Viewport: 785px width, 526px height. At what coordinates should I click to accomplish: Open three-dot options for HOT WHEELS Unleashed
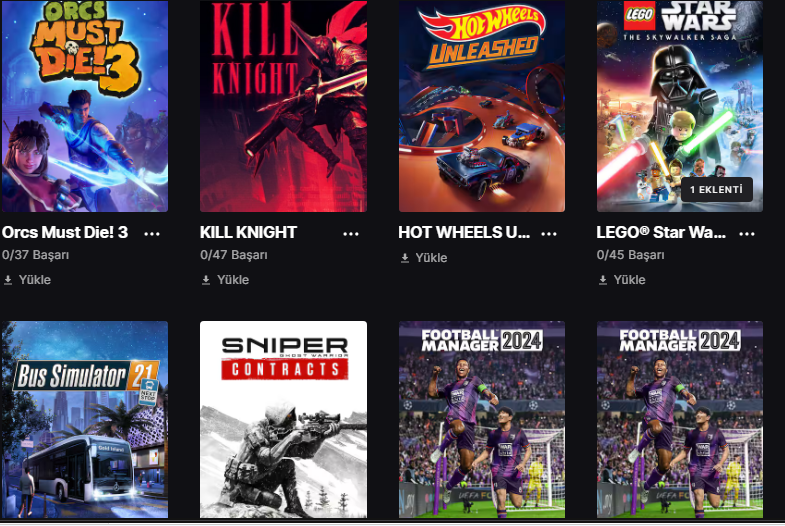pyautogui.click(x=549, y=234)
